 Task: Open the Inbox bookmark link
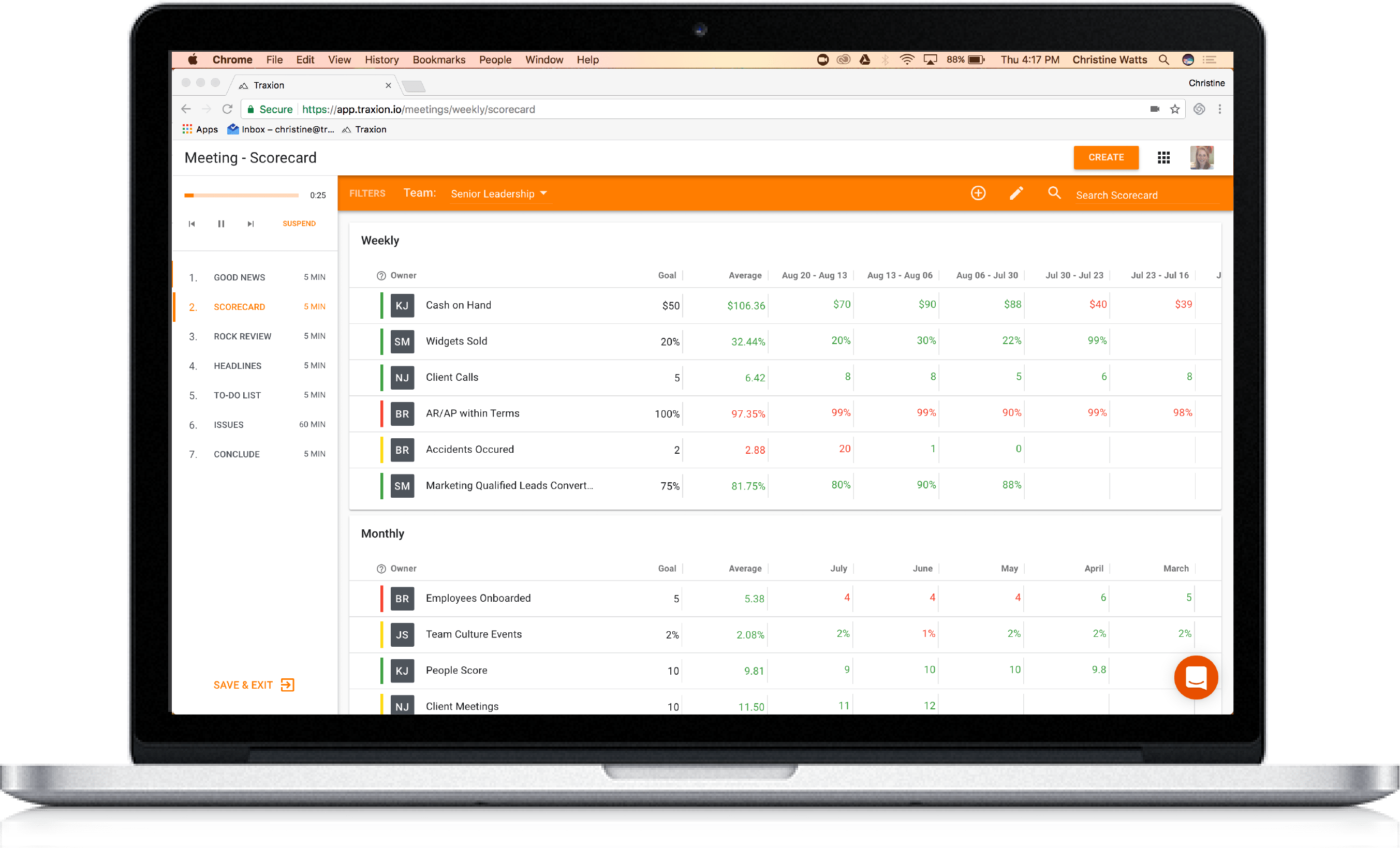(x=281, y=129)
